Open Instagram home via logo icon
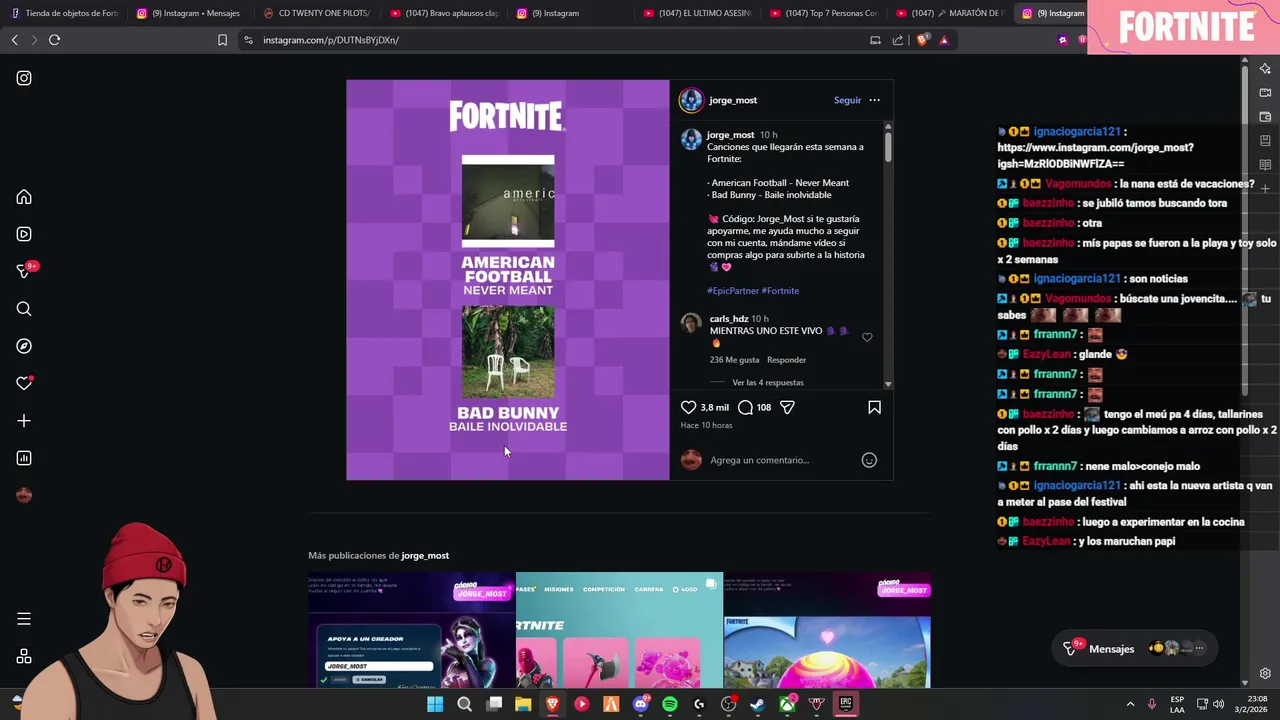Screen dimensions: 1280x720 coord(24,78)
